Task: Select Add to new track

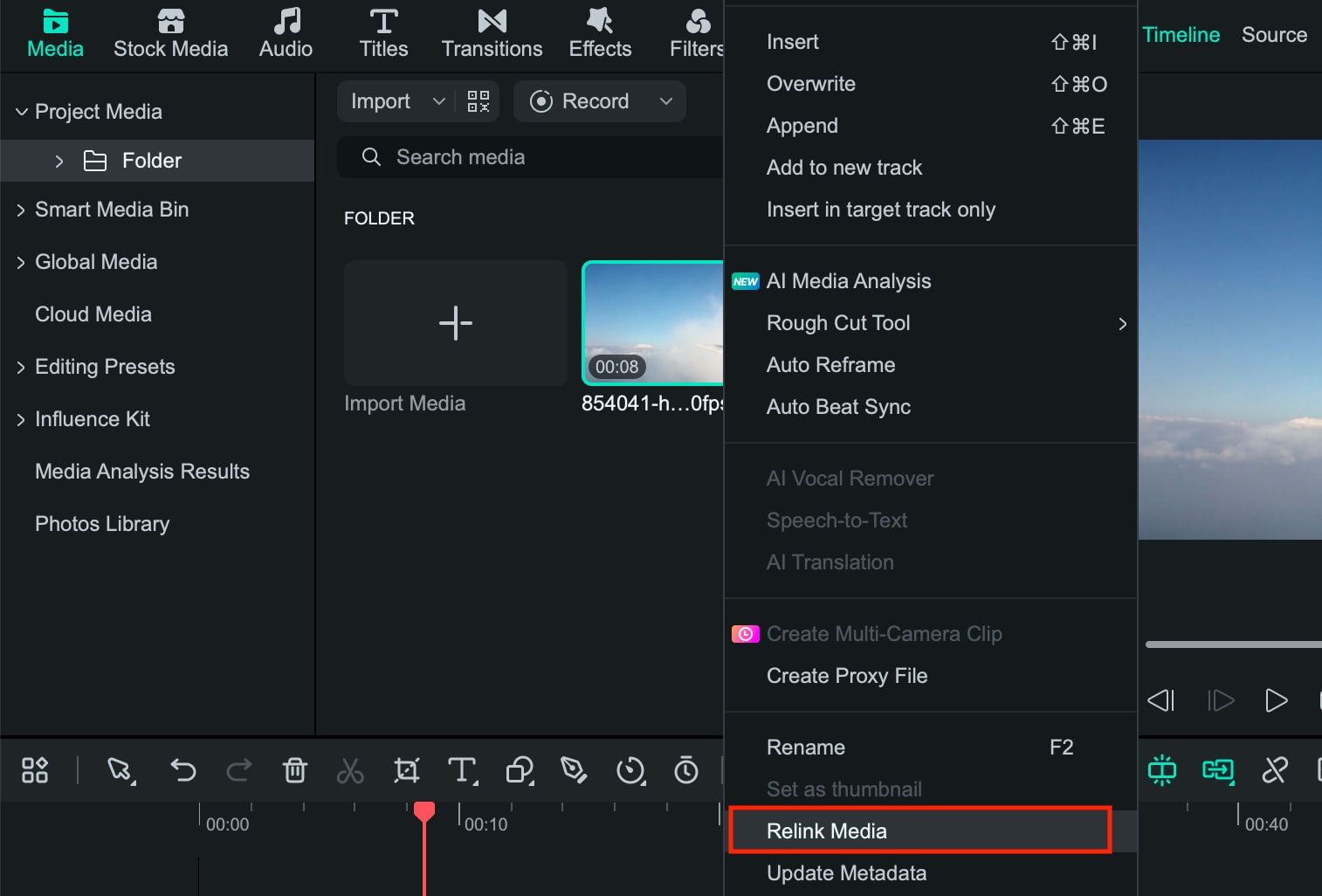Action: pyautogui.click(x=931, y=168)
